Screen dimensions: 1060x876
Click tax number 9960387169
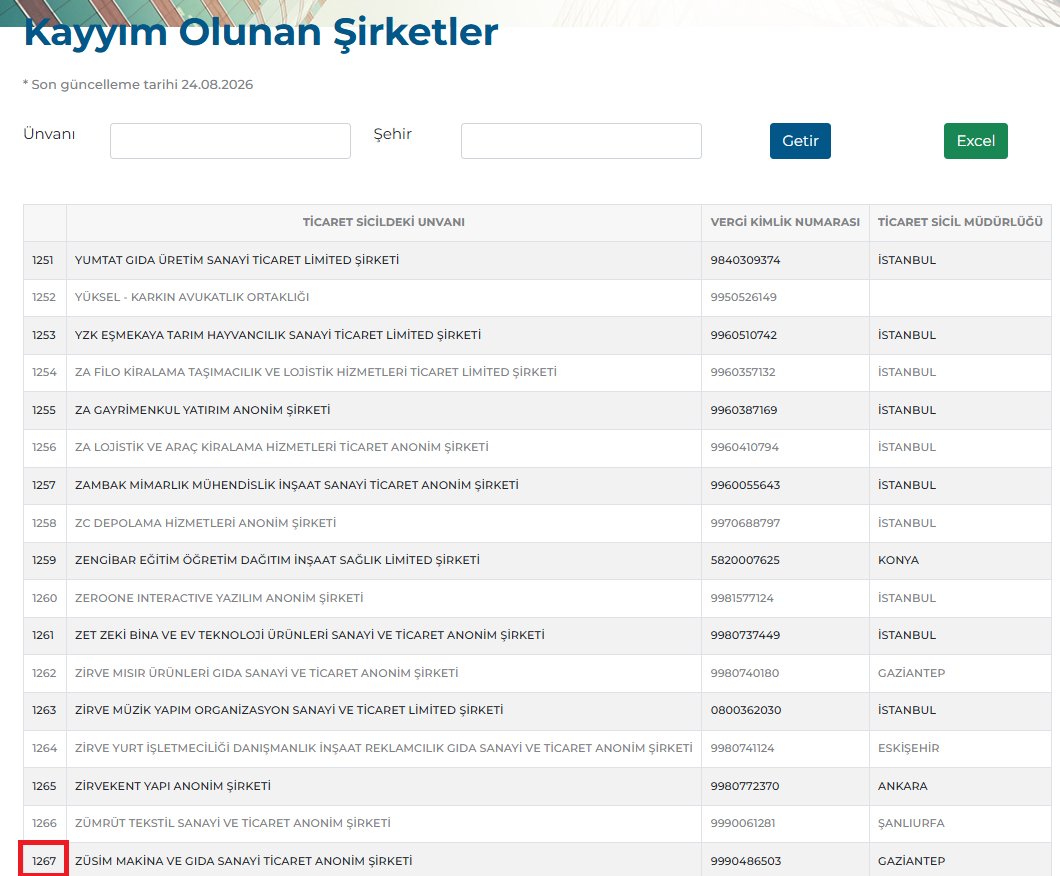tap(744, 410)
